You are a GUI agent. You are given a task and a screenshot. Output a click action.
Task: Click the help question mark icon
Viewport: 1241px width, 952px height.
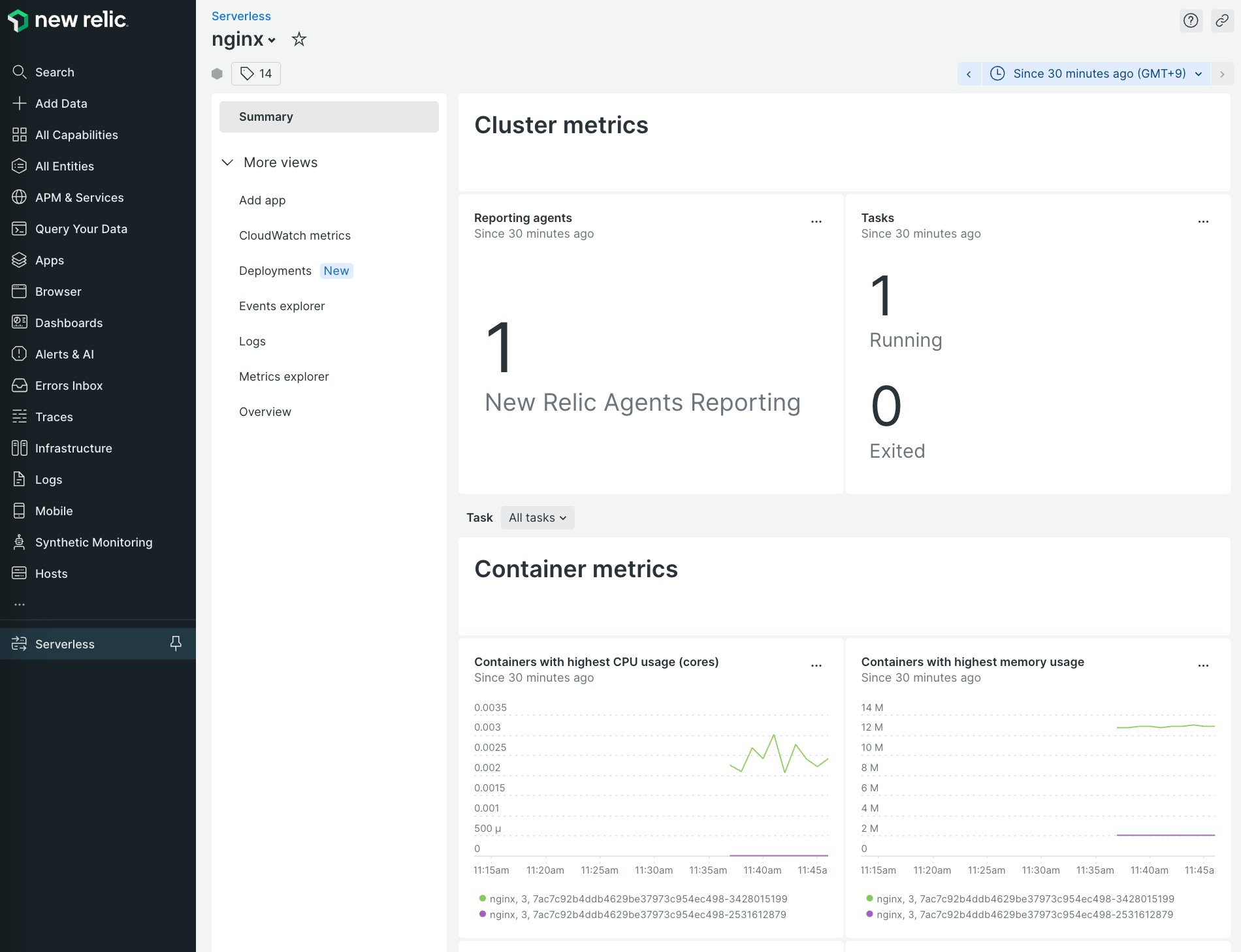[x=1191, y=20]
